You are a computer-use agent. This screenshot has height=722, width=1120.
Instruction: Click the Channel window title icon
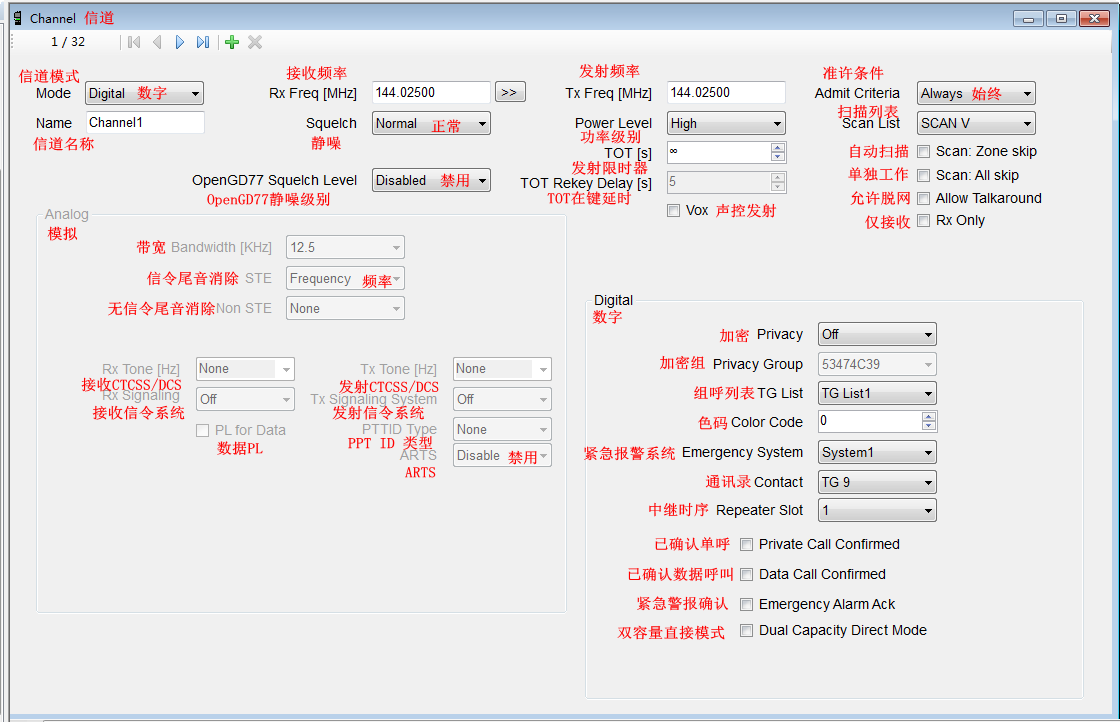pos(17,18)
